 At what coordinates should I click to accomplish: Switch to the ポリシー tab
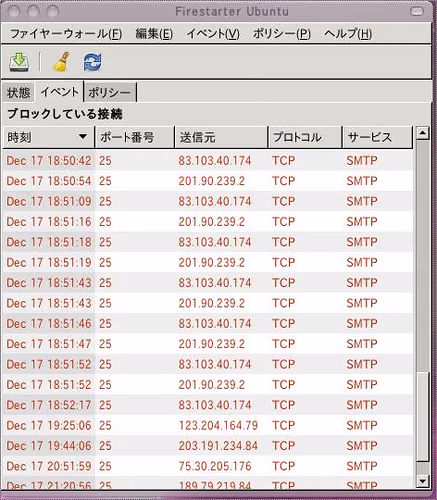tap(110, 92)
